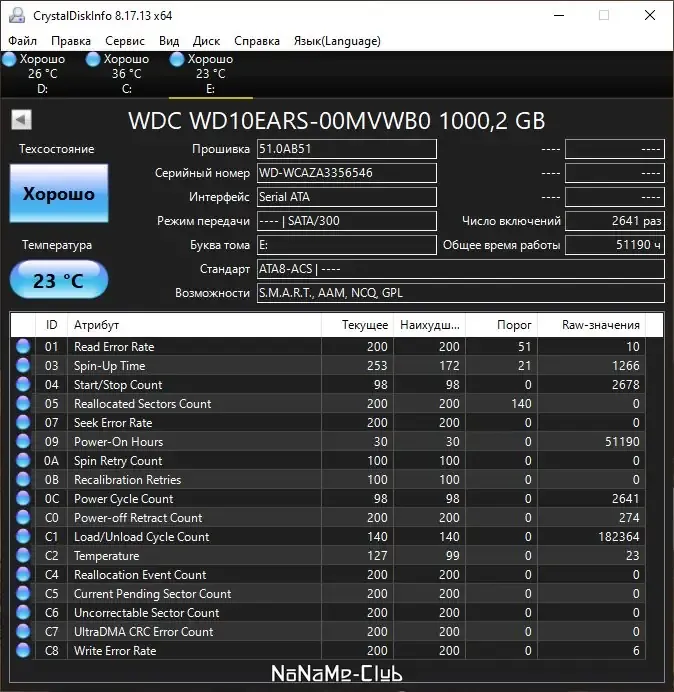Click status orb for Recalibration Retries row
This screenshot has height=692, width=674.
(23, 479)
